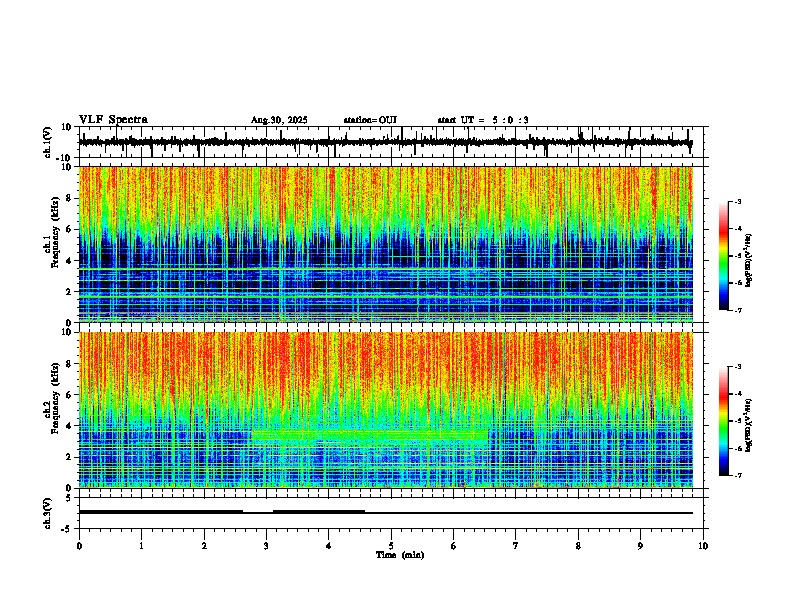
Task: Click the time axis tick label "4"
Action: (328, 546)
